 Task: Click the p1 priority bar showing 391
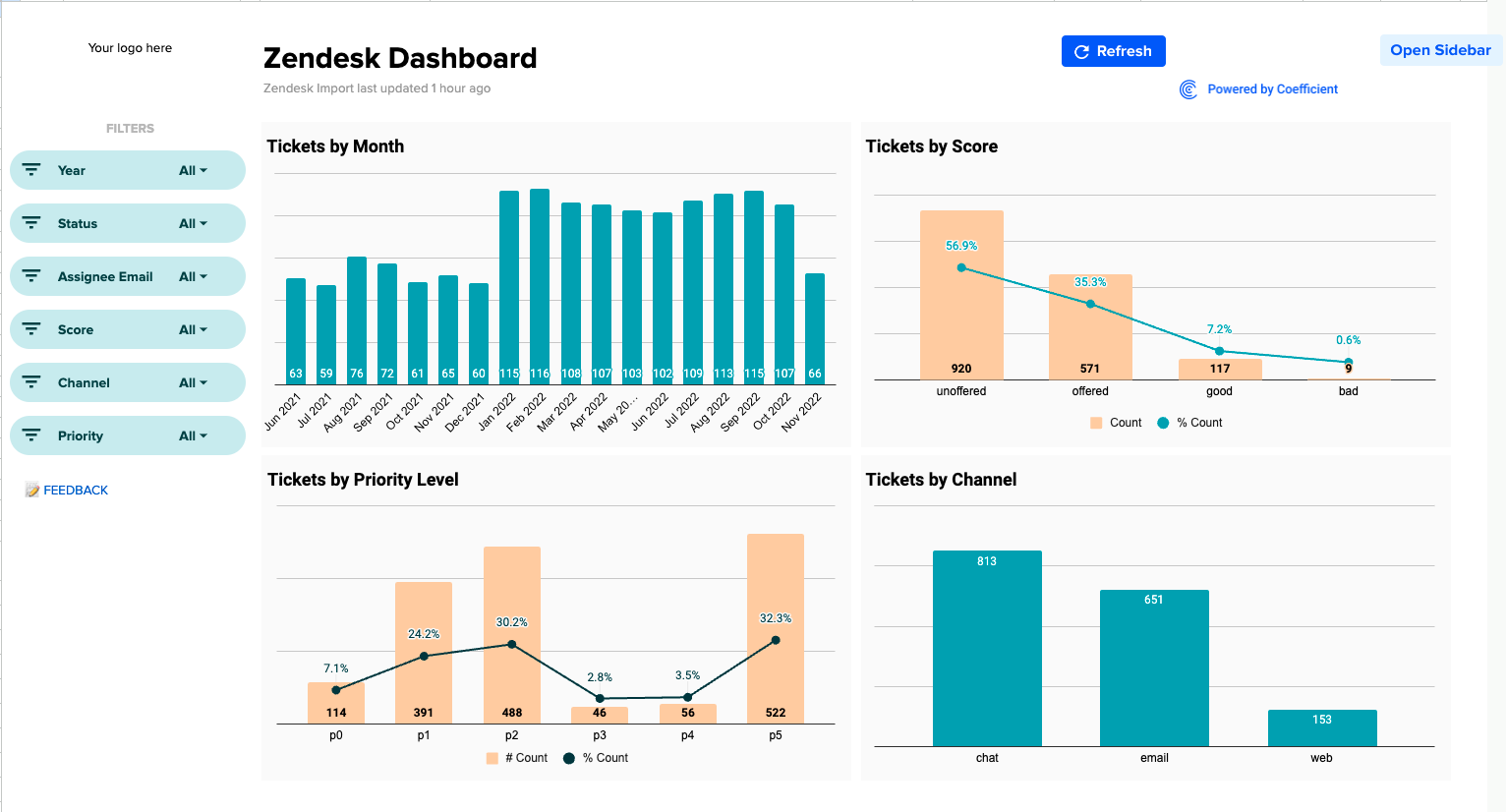424,653
